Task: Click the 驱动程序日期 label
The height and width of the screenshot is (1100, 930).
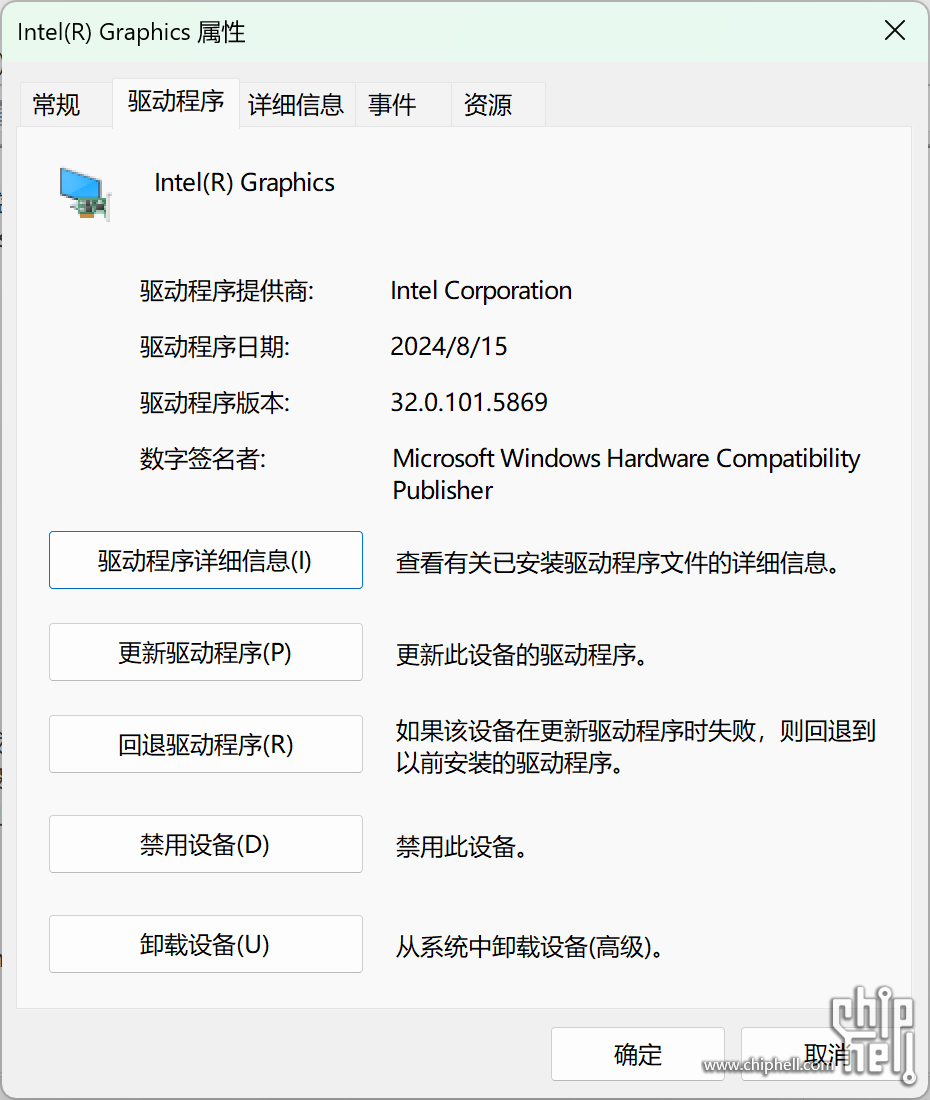Action: [215, 347]
